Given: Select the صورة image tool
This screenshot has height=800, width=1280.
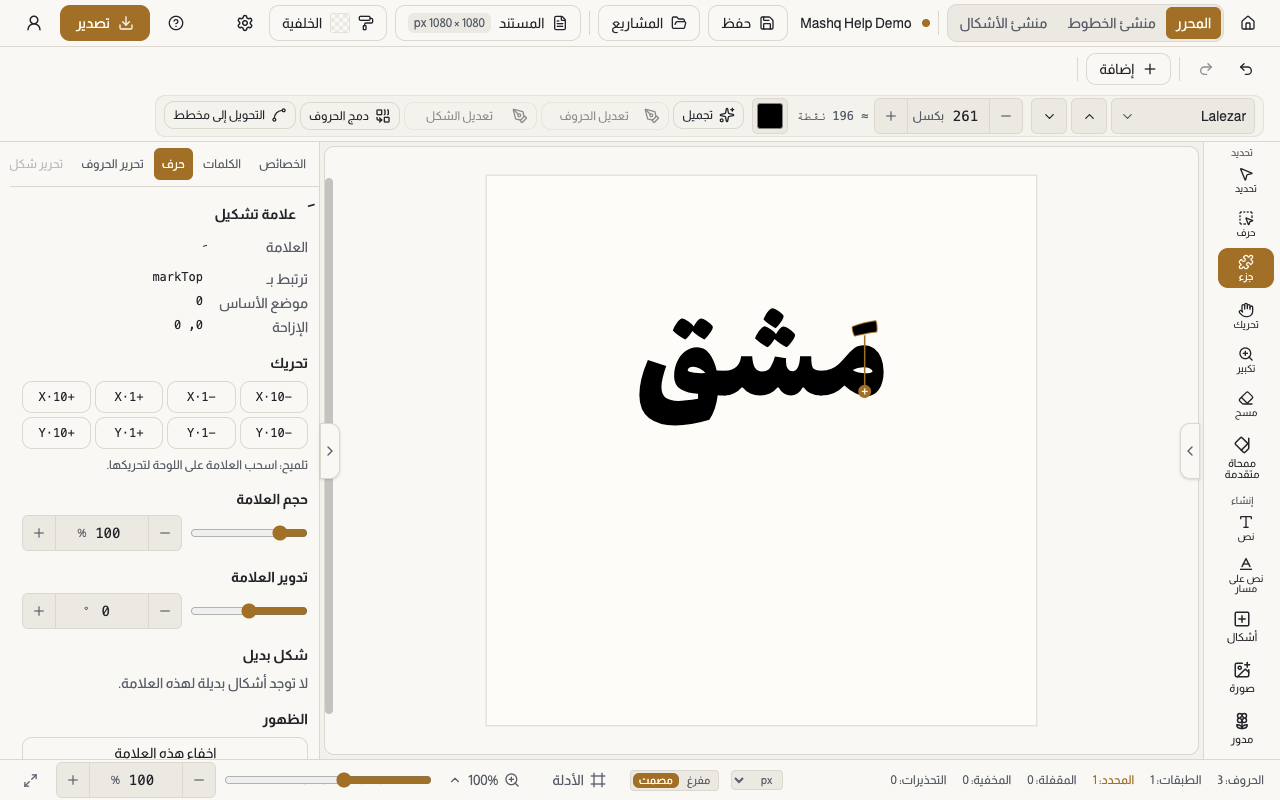Looking at the screenshot, I should click(x=1242, y=678).
